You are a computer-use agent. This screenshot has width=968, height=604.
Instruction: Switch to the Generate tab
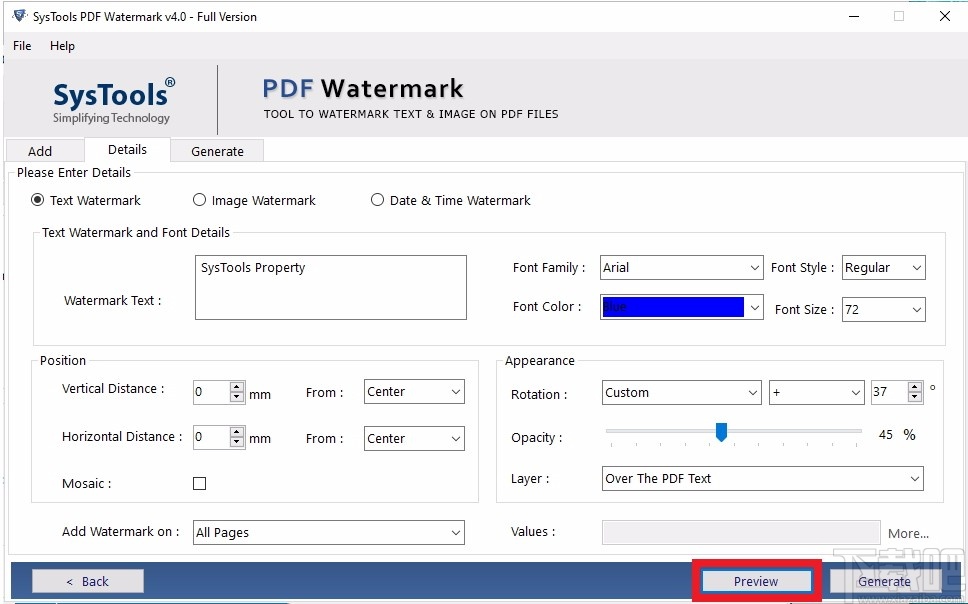pyautogui.click(x=217, y=150)
